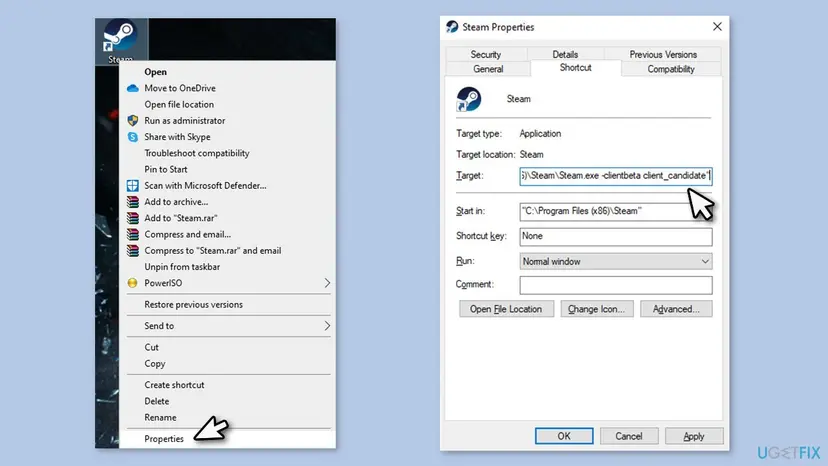828x466 pixels.
Task: Select Compress to "Steam.rar" and email
Action: pyautogui.click(x=212, y=250)
